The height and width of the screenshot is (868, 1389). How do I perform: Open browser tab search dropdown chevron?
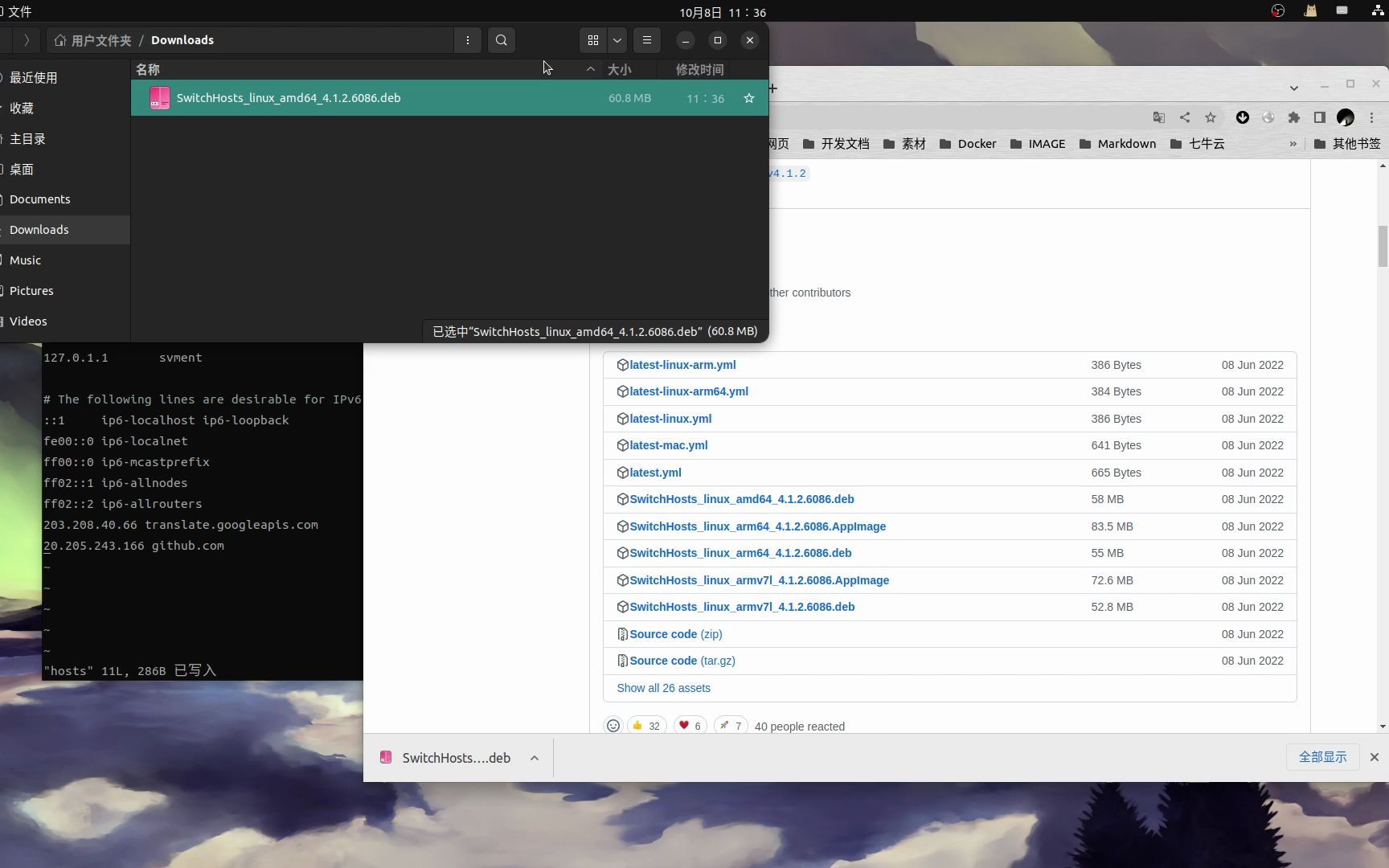(x=1293, y=87)
